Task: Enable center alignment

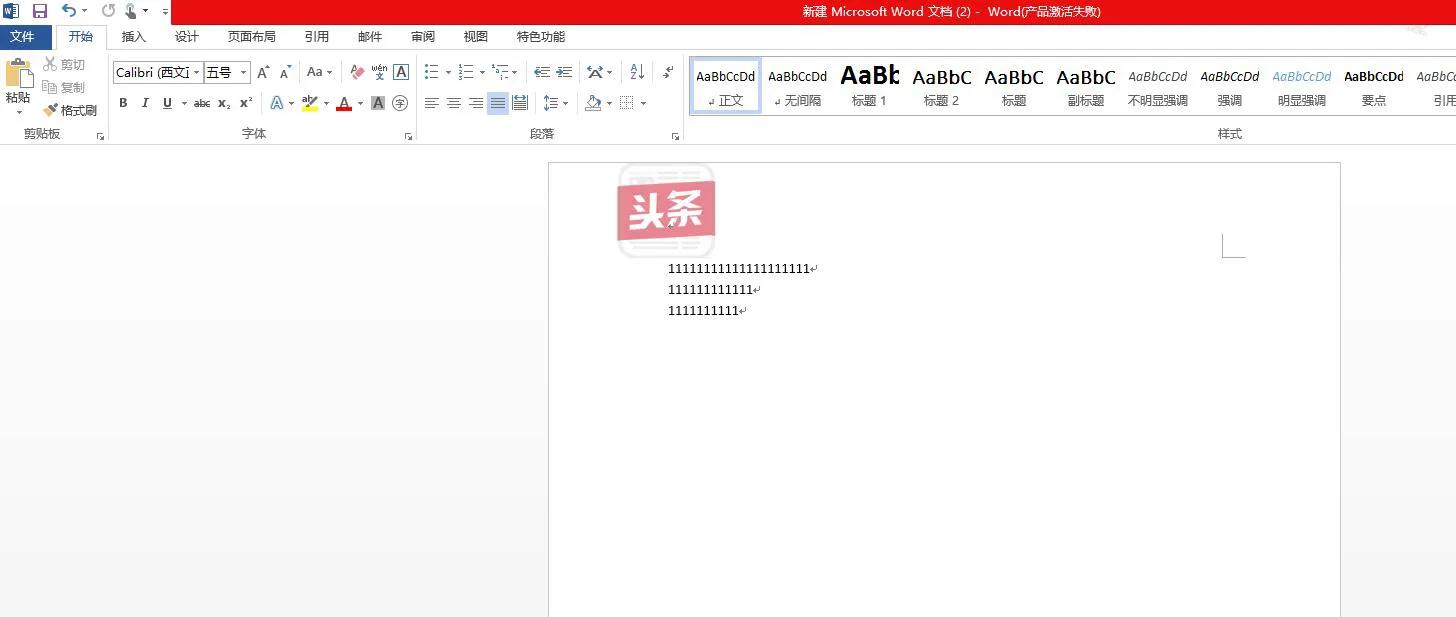Action: point(454,103)
